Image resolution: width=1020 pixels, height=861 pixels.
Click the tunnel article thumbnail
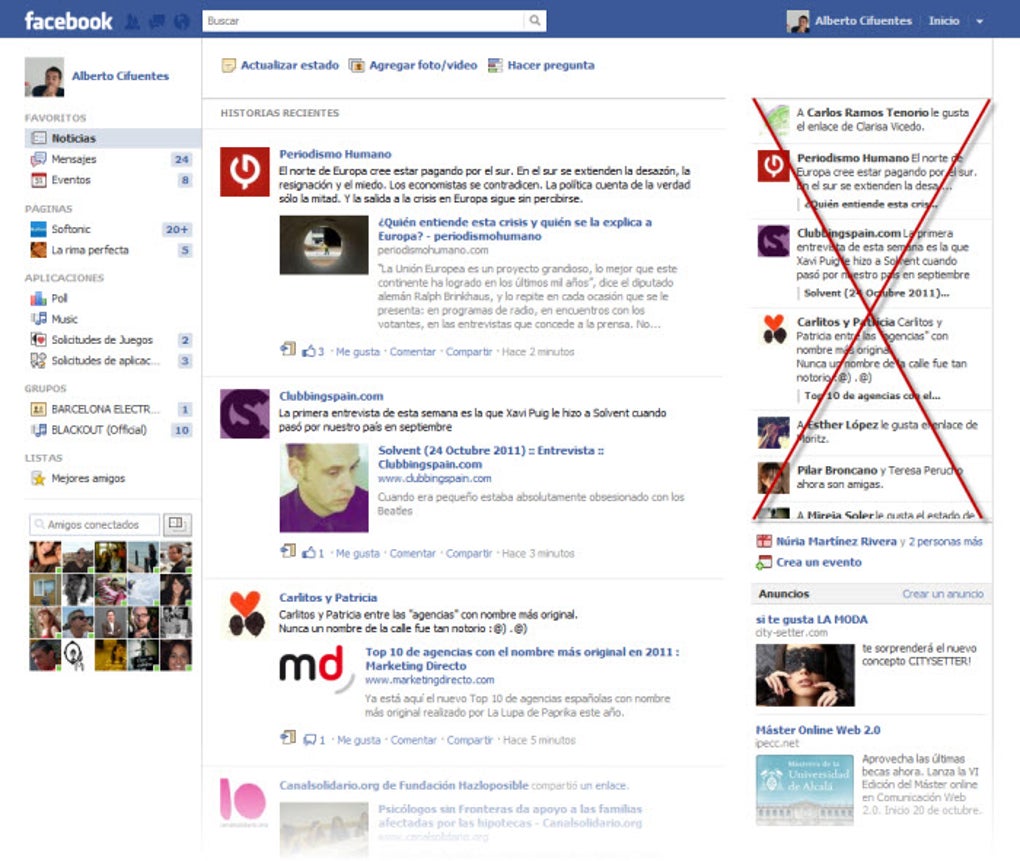(x=324, y=245)
